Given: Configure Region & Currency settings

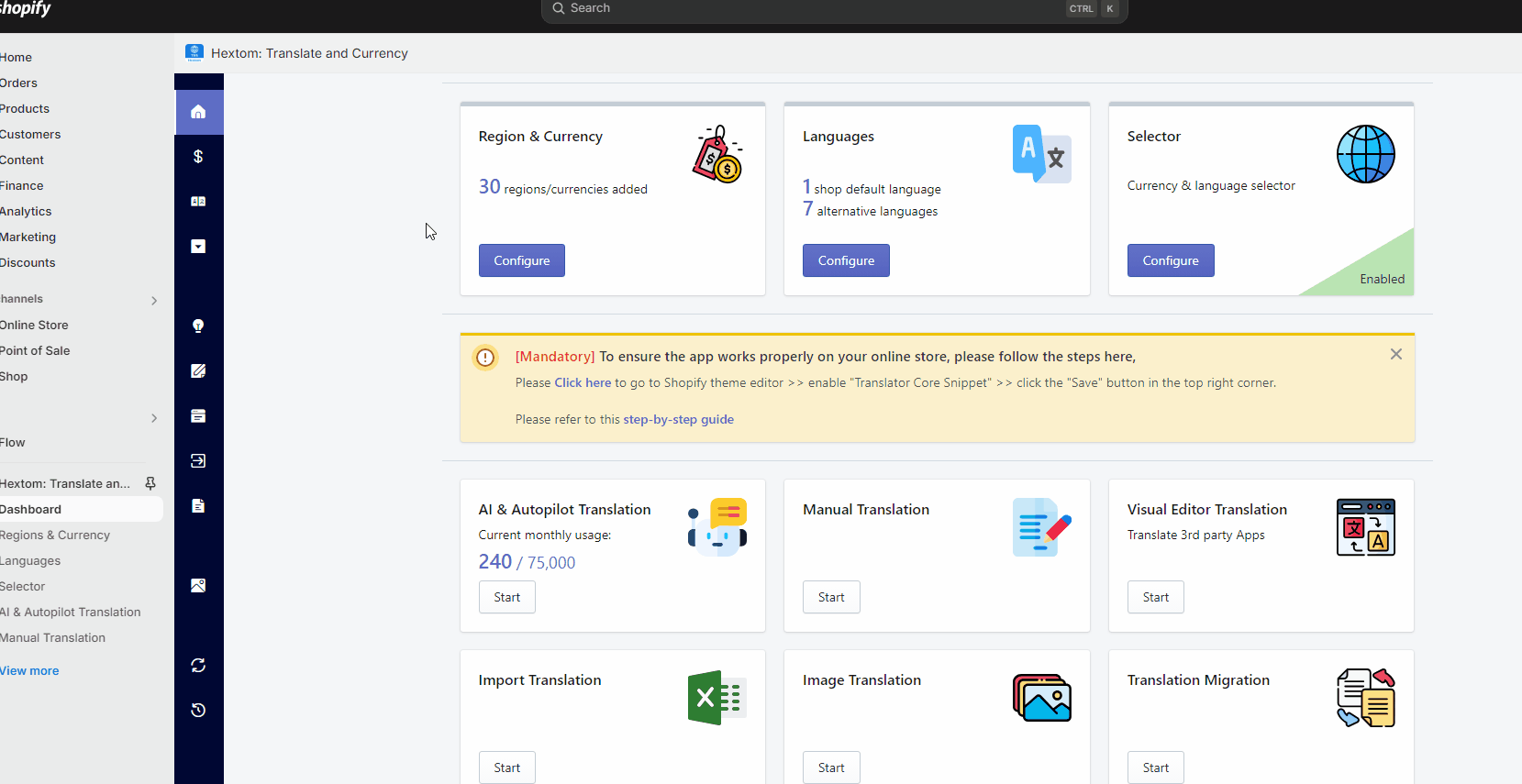Looking at the screenshot, I should pos(522,260).
